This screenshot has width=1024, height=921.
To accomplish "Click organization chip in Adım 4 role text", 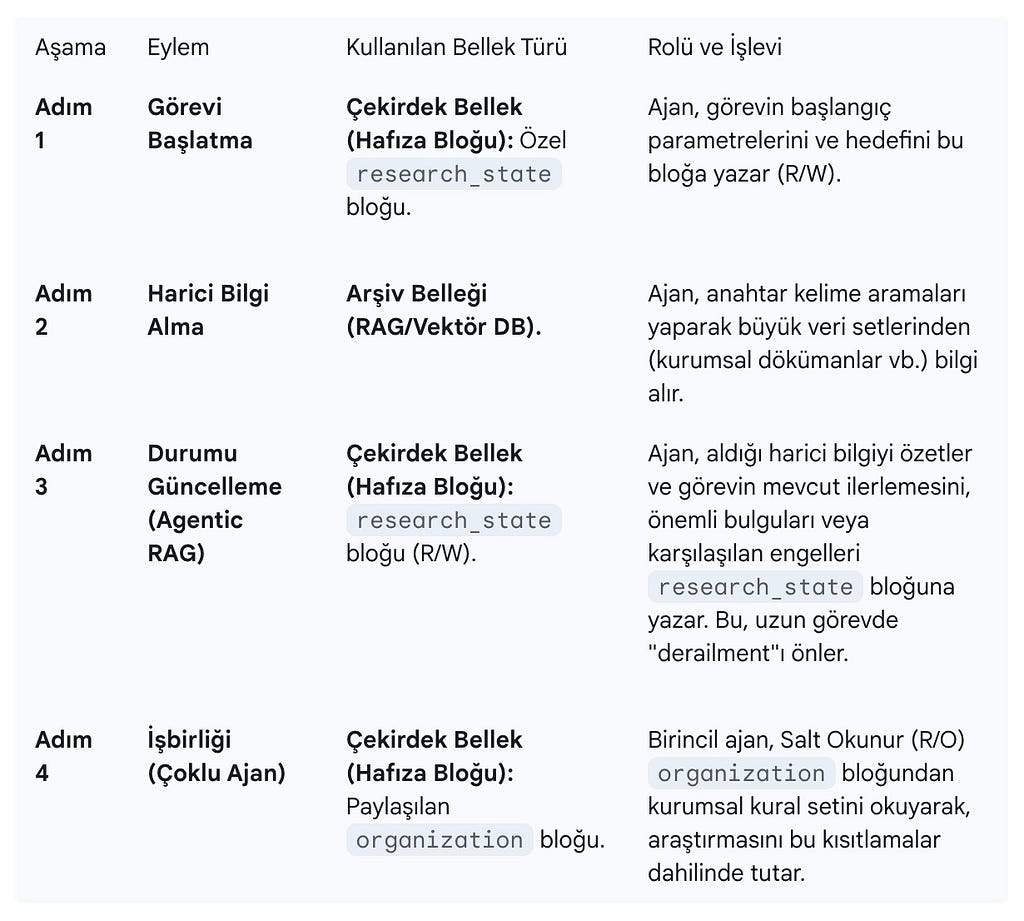I will click(741, 773).
